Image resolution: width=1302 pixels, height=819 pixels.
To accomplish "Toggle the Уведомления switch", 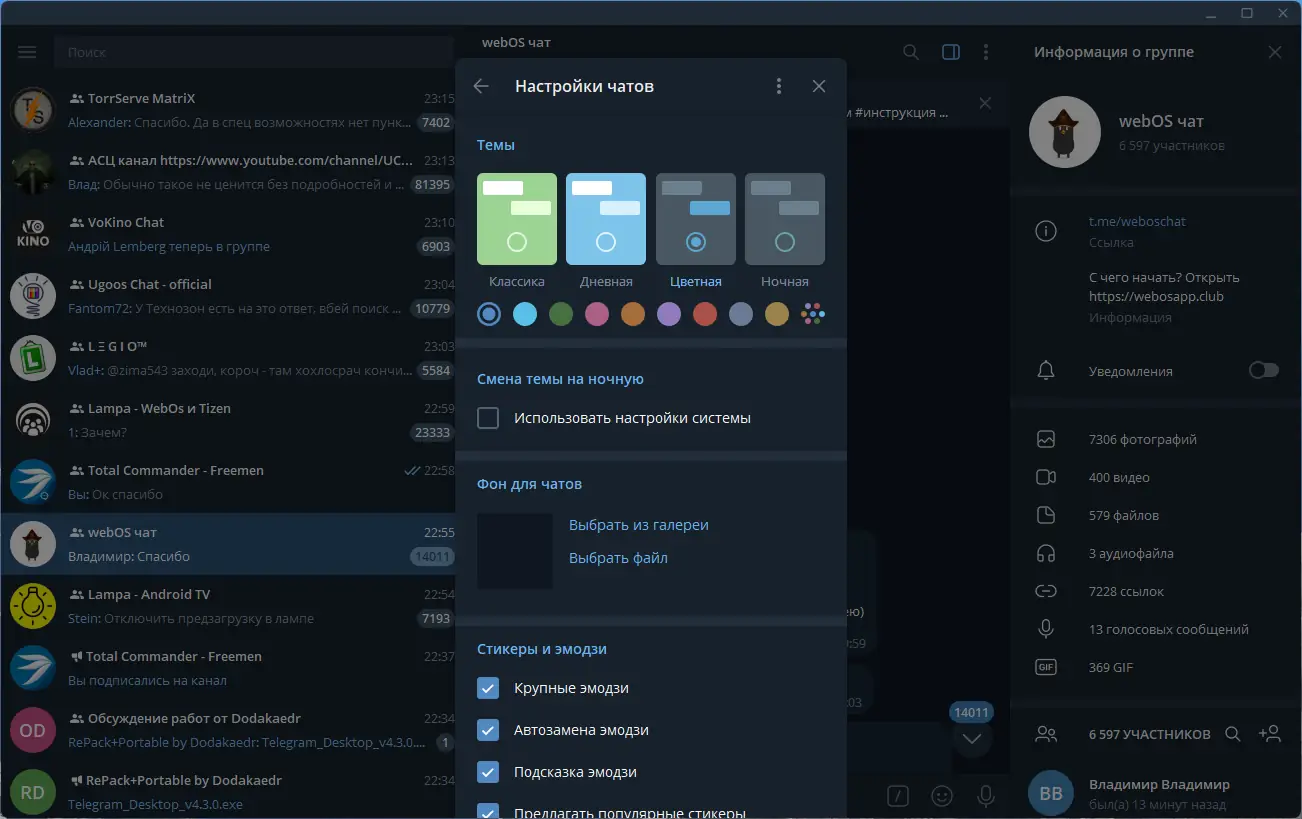I will pos(1263,370).
